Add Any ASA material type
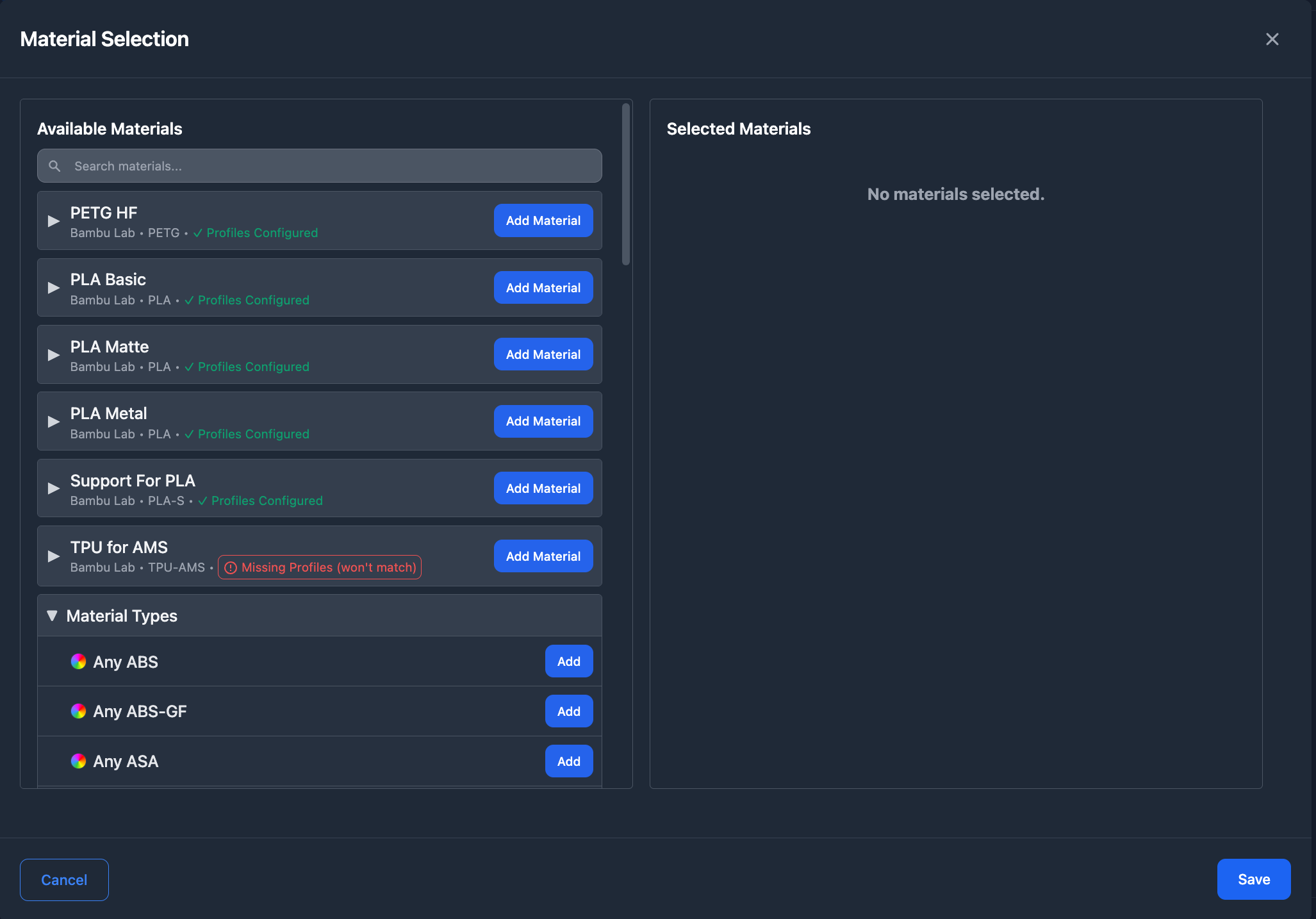The height and width of the screenshot is (919, 1316). 568,761
